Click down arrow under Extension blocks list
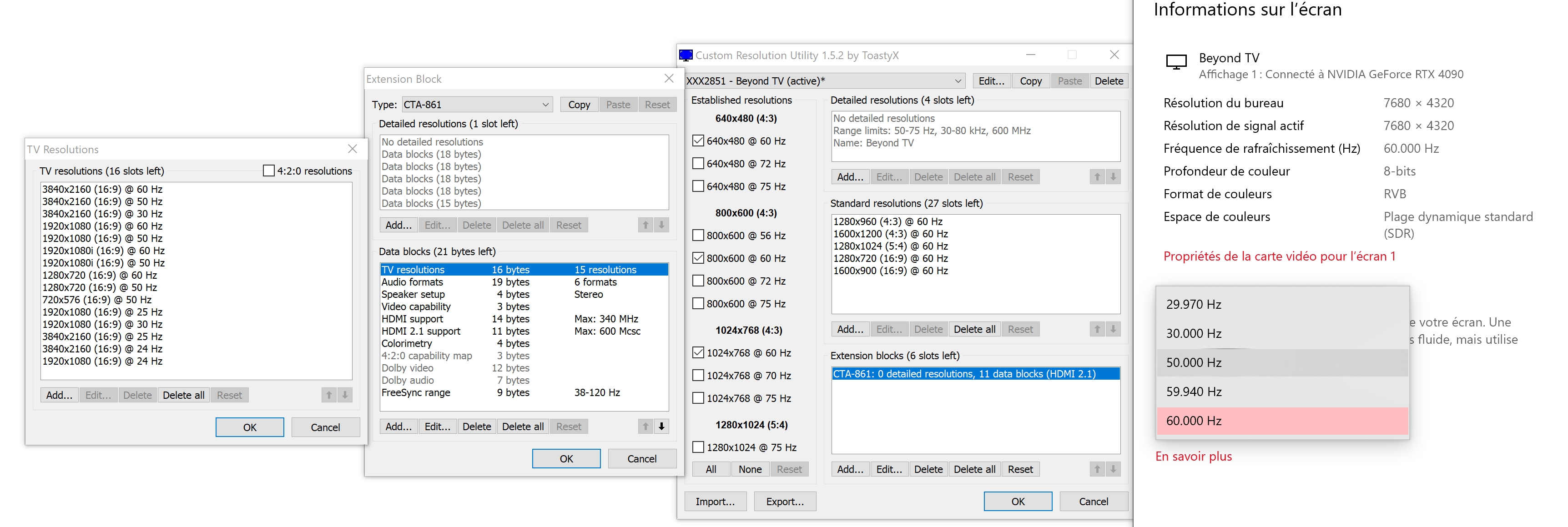This screenshot has height=527, width=1568. point(1113,469)
